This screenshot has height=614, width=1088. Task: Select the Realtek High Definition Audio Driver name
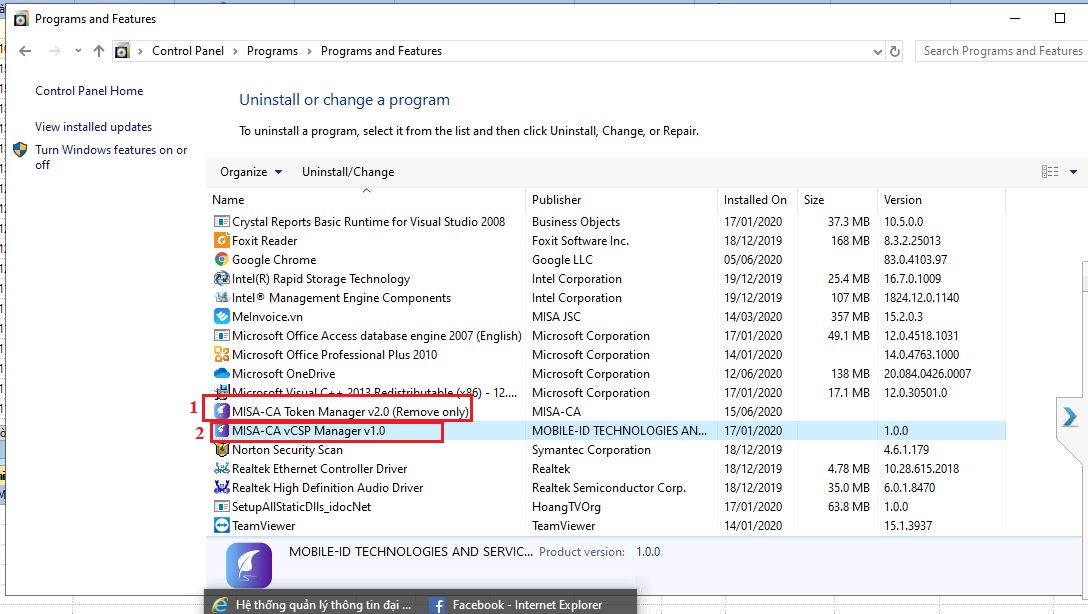pyautogui.click(x=328, y=488)
